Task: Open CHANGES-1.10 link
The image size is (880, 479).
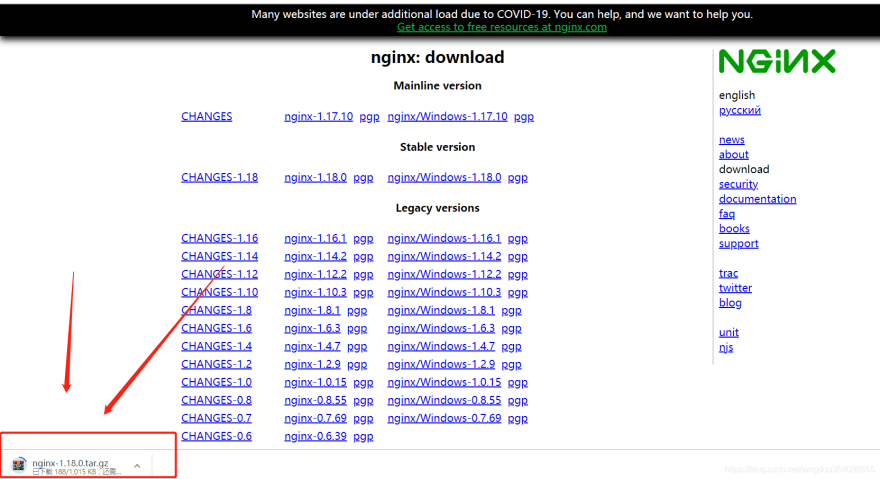Action: click(x=219, y=292)
